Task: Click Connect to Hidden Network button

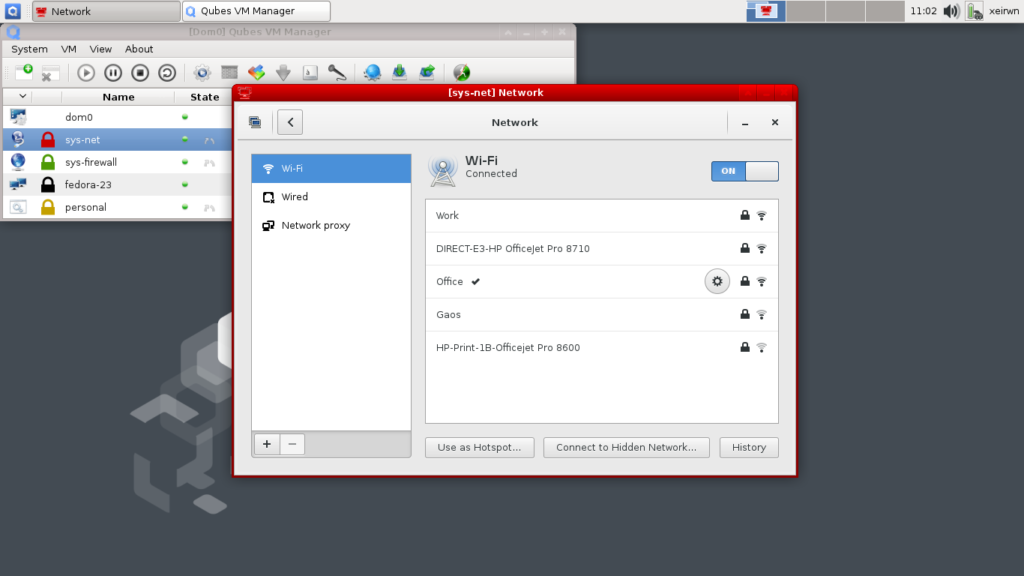Action: tap(626, 447)
